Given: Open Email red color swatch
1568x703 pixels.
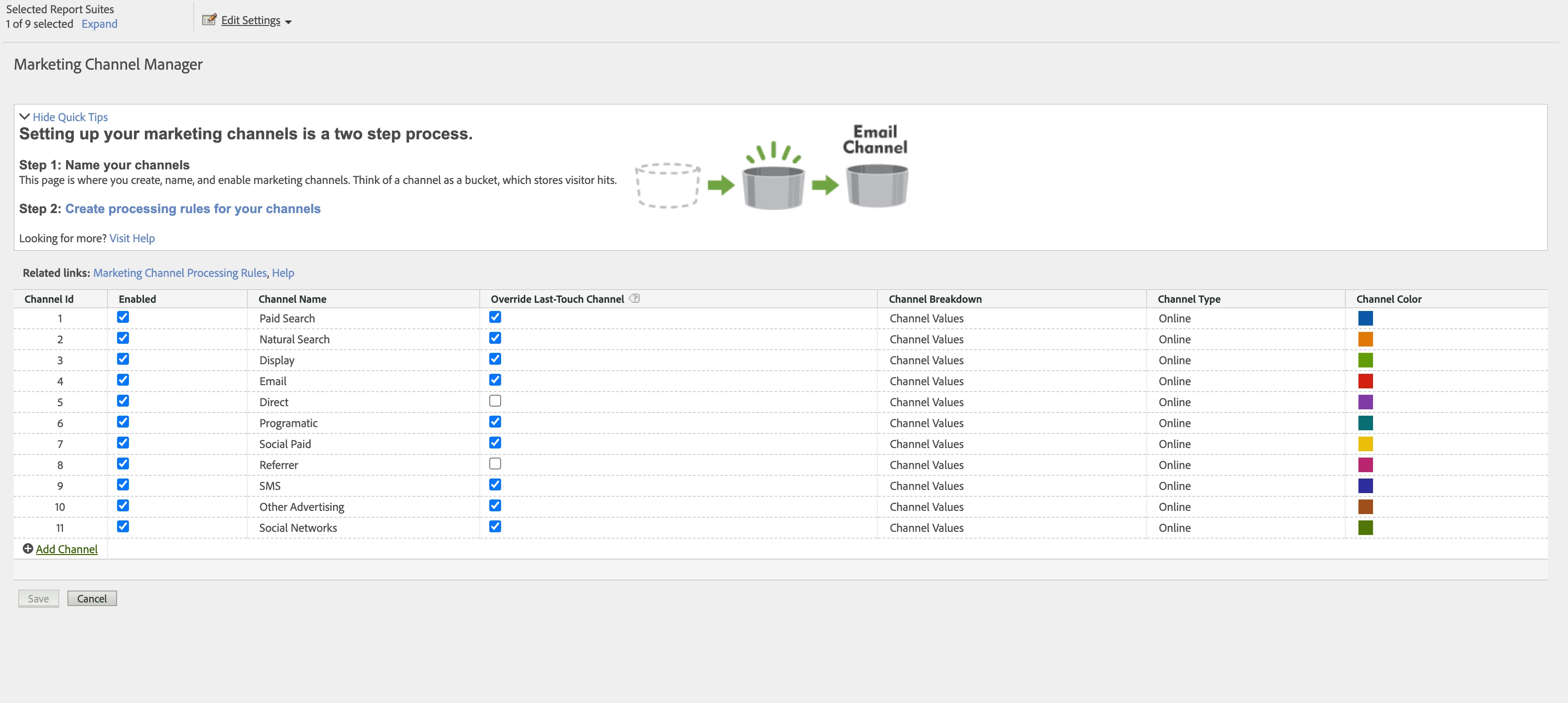Looking at the screenshot, I should (1365, 381).
